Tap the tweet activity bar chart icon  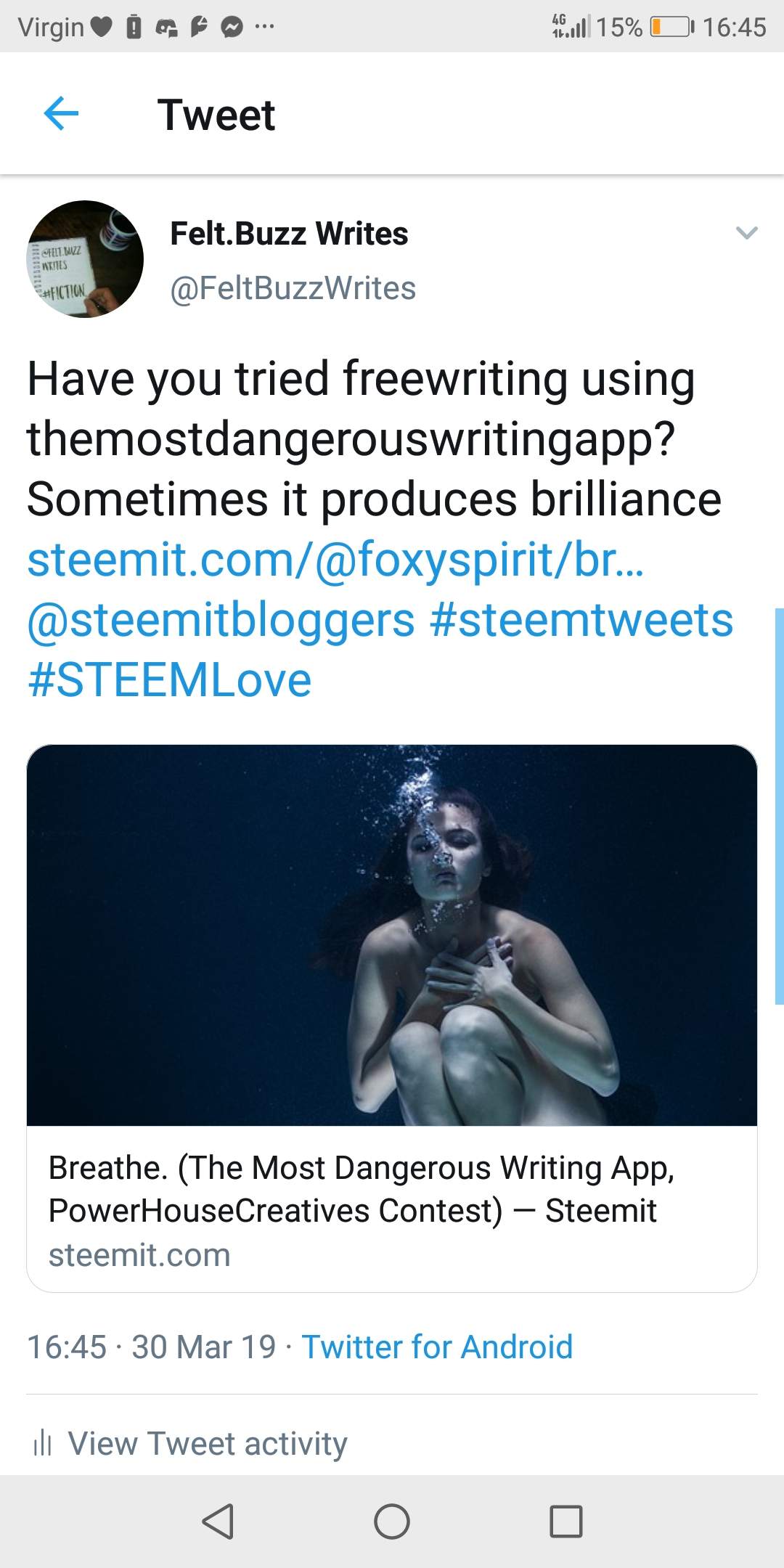(43, 1443)
